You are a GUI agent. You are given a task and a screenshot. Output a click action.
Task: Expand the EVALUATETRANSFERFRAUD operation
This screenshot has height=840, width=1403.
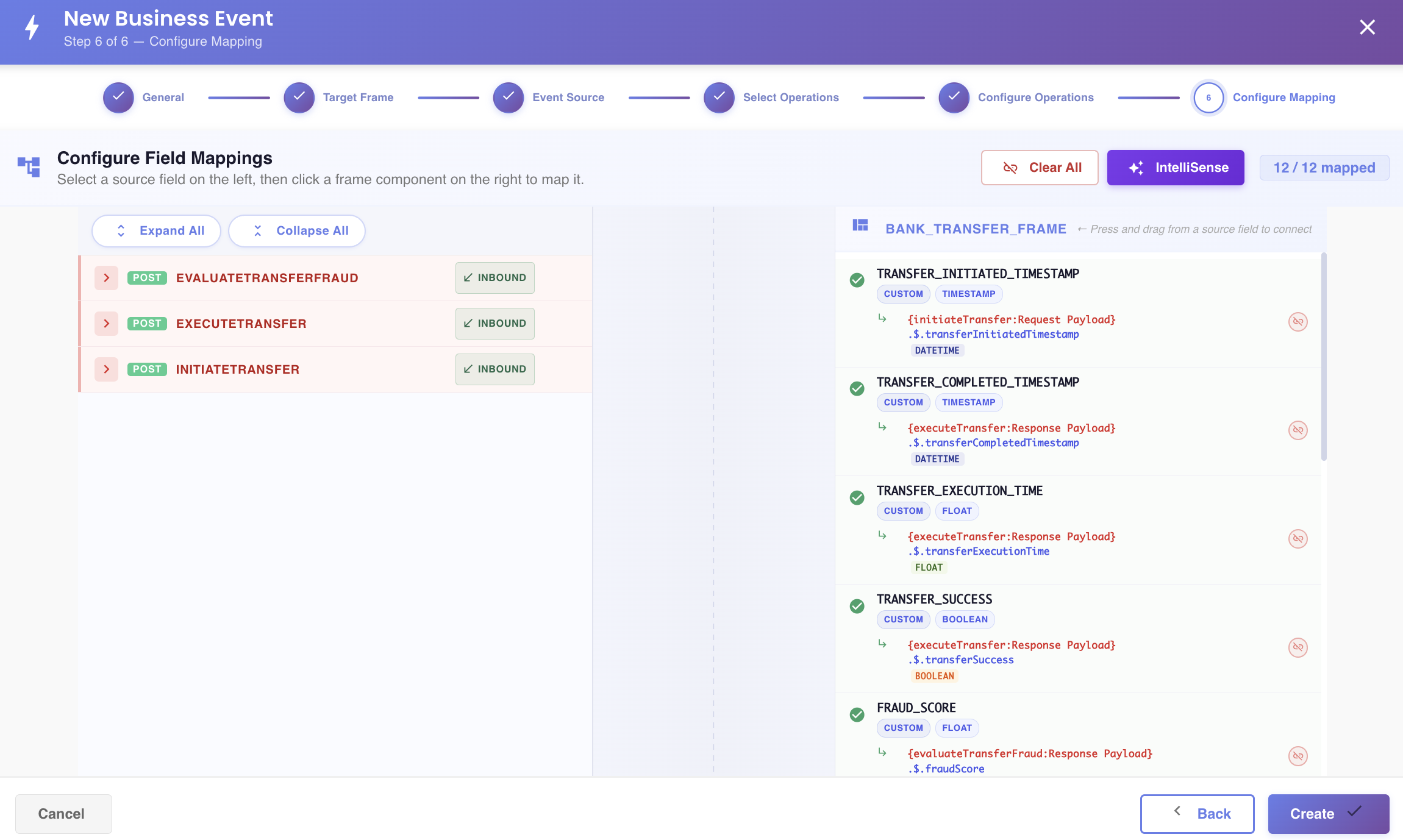(106, 278)
